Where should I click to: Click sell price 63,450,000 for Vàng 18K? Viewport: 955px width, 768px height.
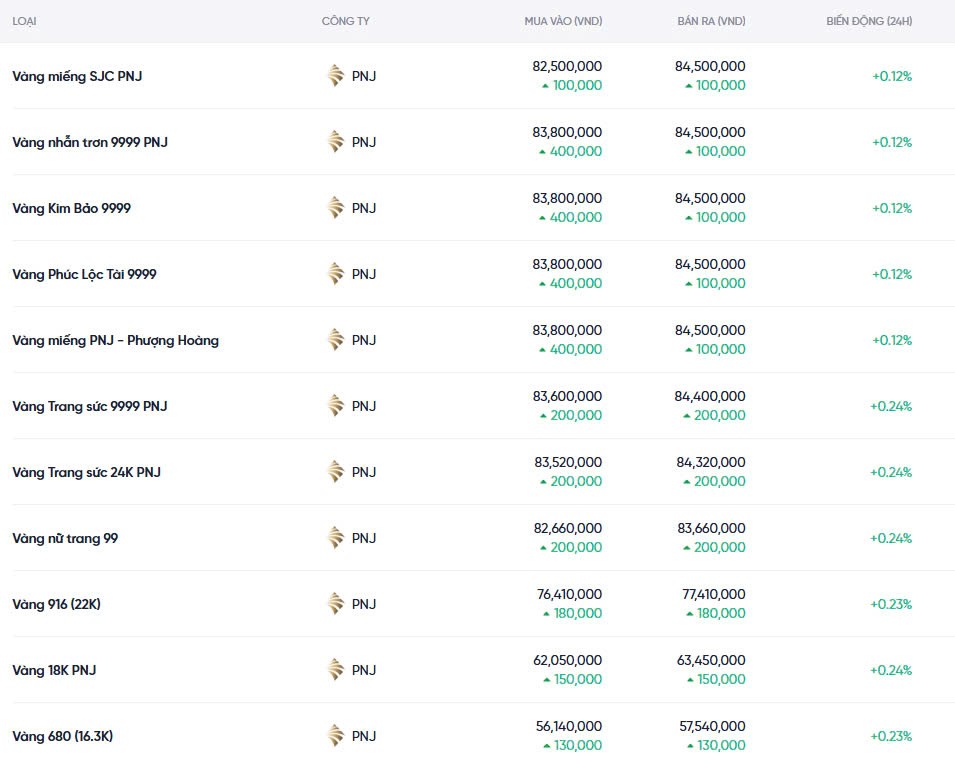click(710, 660)
